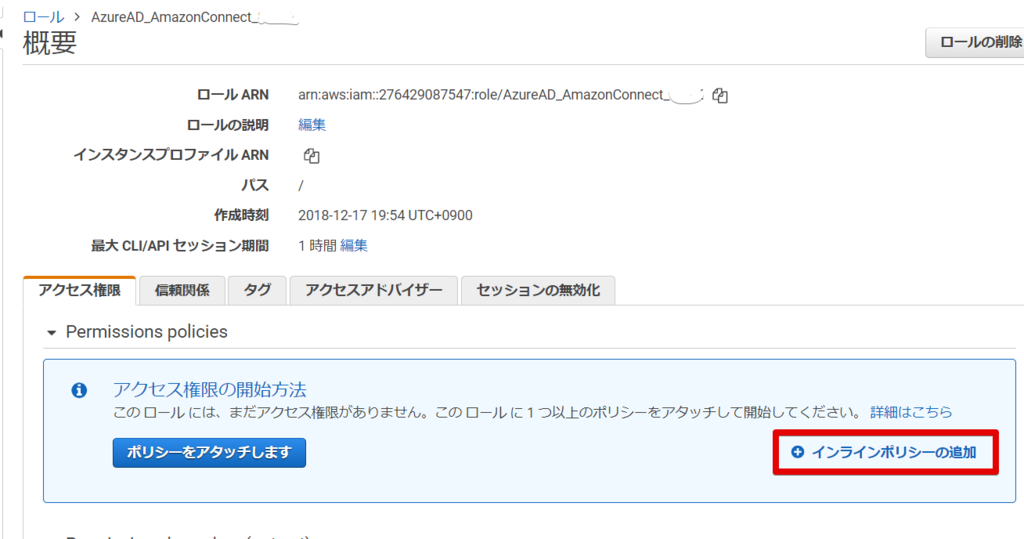Edit the max CLI/API session duration
This screenshot has width=1024, height=539.
(x=354, y=246)
